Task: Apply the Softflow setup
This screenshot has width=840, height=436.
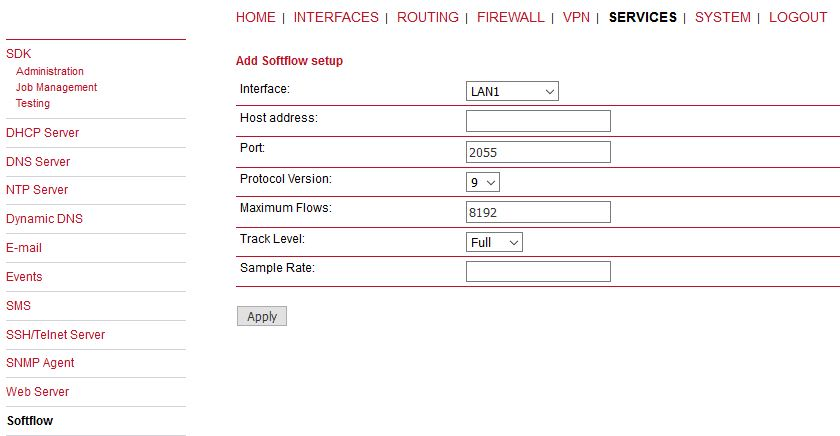Action: pos(262,316)
